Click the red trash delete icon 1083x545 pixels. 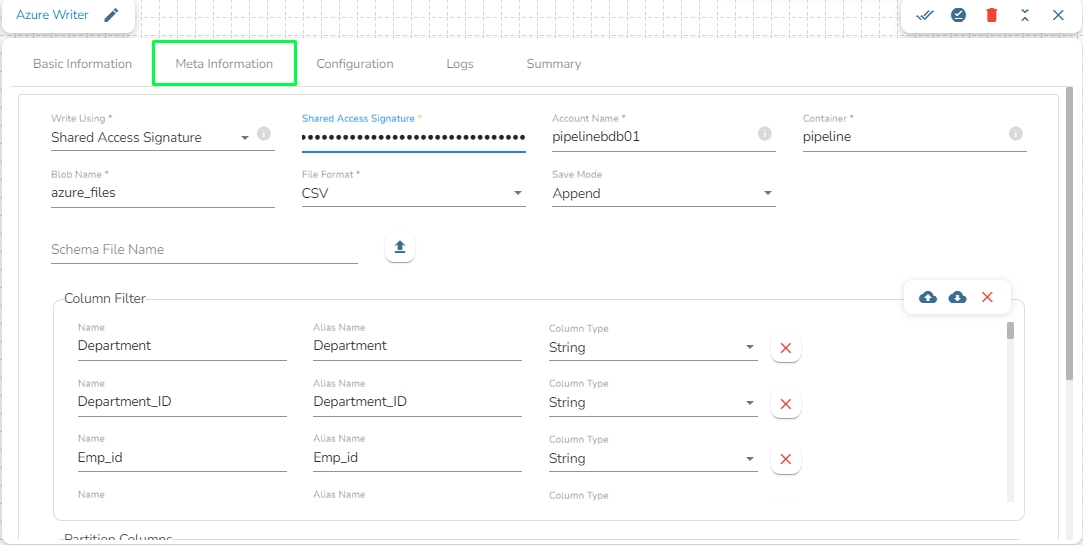click(x=991, y=15)
